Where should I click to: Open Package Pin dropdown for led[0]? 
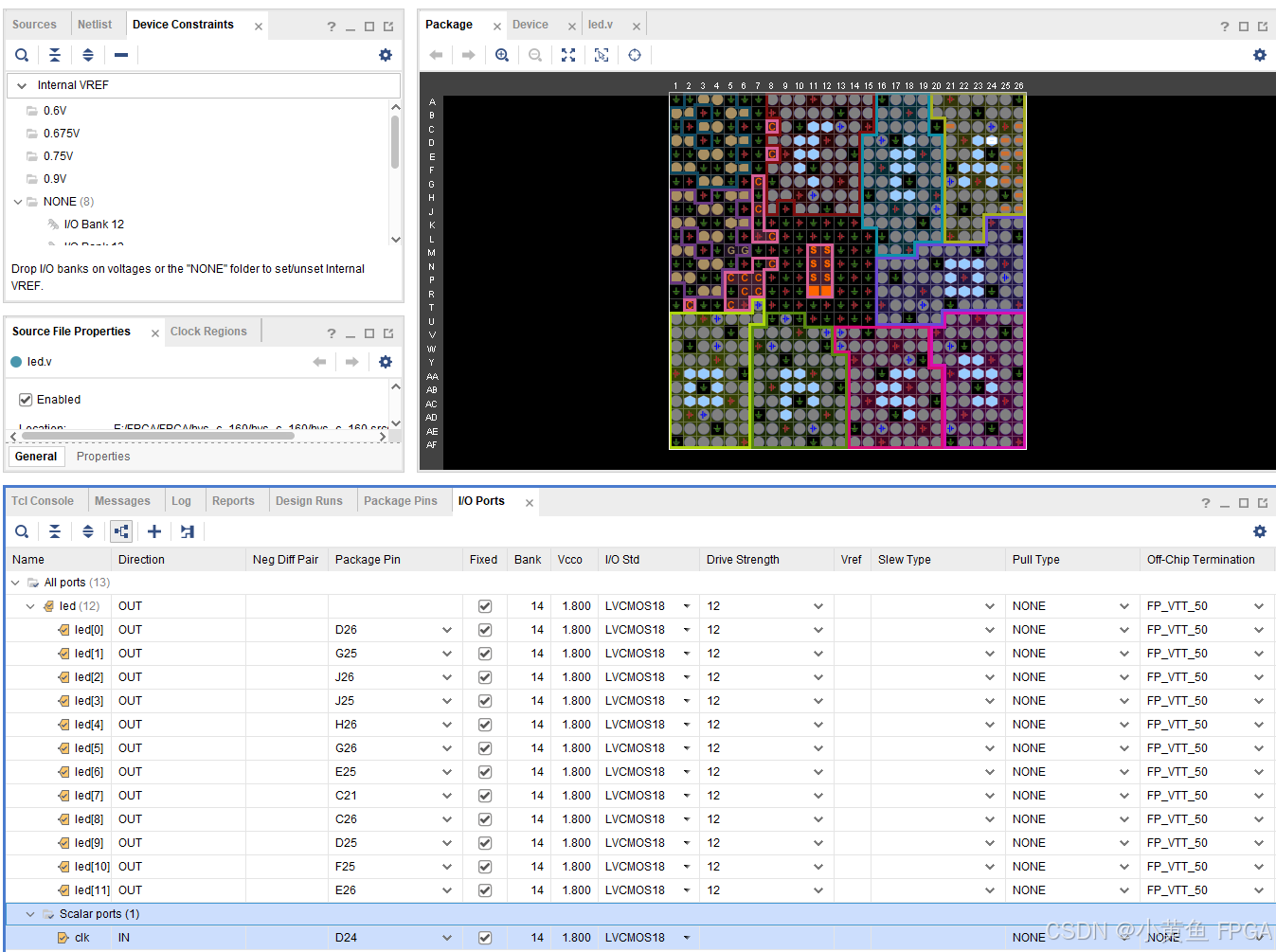447,630
